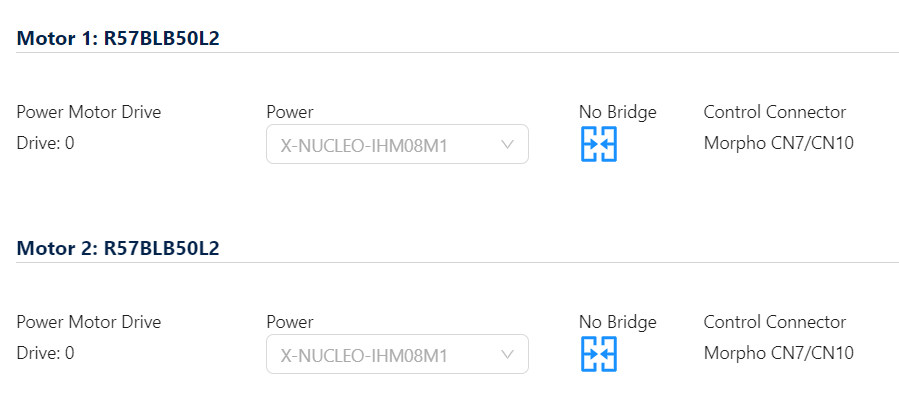Viewport: 899px width, 401px height.
Task: Expand the chevron arrow in Motor 2 power box
Action: pyautogui.click(x=507, y=355)
